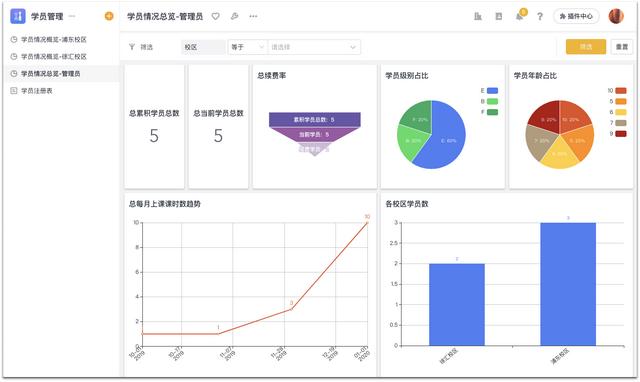Click the 总累积学员总数 card
This screenshot has width=640, height=382.
(x=154, y=126)
